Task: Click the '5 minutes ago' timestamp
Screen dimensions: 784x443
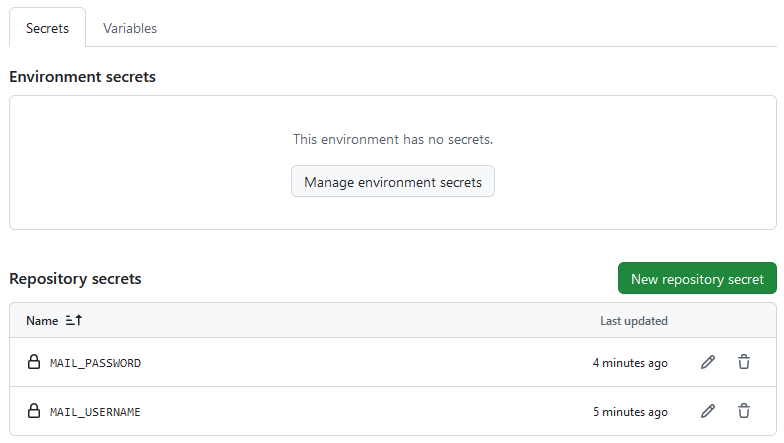Action: (630, 412)
